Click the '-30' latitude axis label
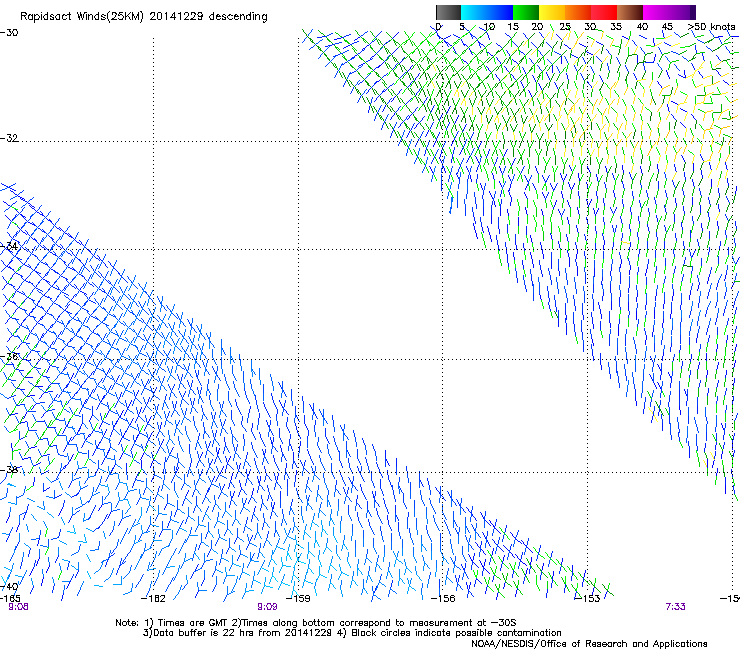The height and width of the screenshot is (650, 740). point(9,33)
